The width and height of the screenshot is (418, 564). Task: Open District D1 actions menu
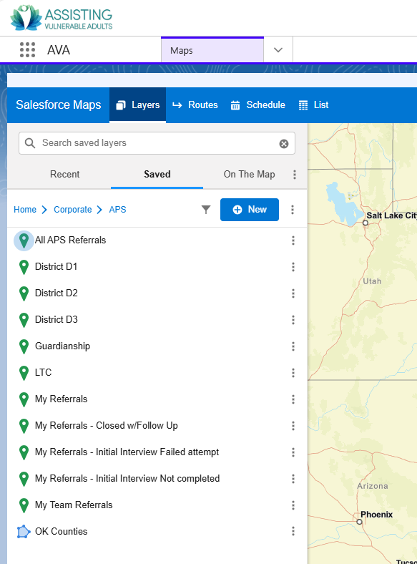click(293, 267)
